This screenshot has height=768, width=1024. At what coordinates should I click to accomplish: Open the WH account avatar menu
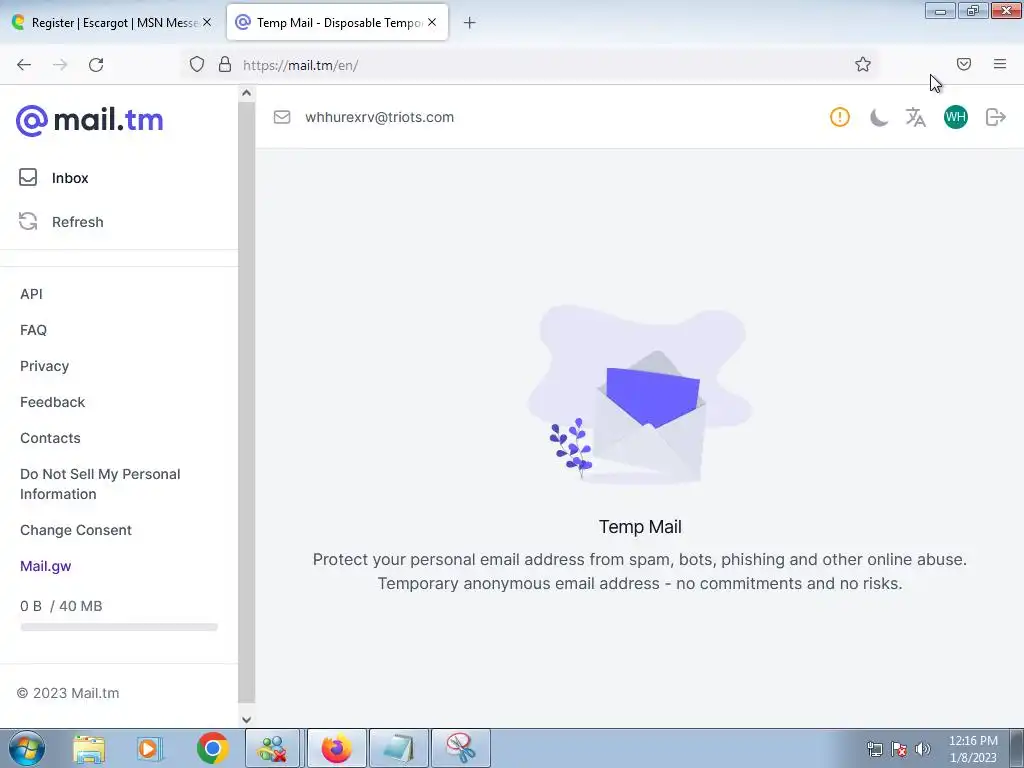click(955, 117)
